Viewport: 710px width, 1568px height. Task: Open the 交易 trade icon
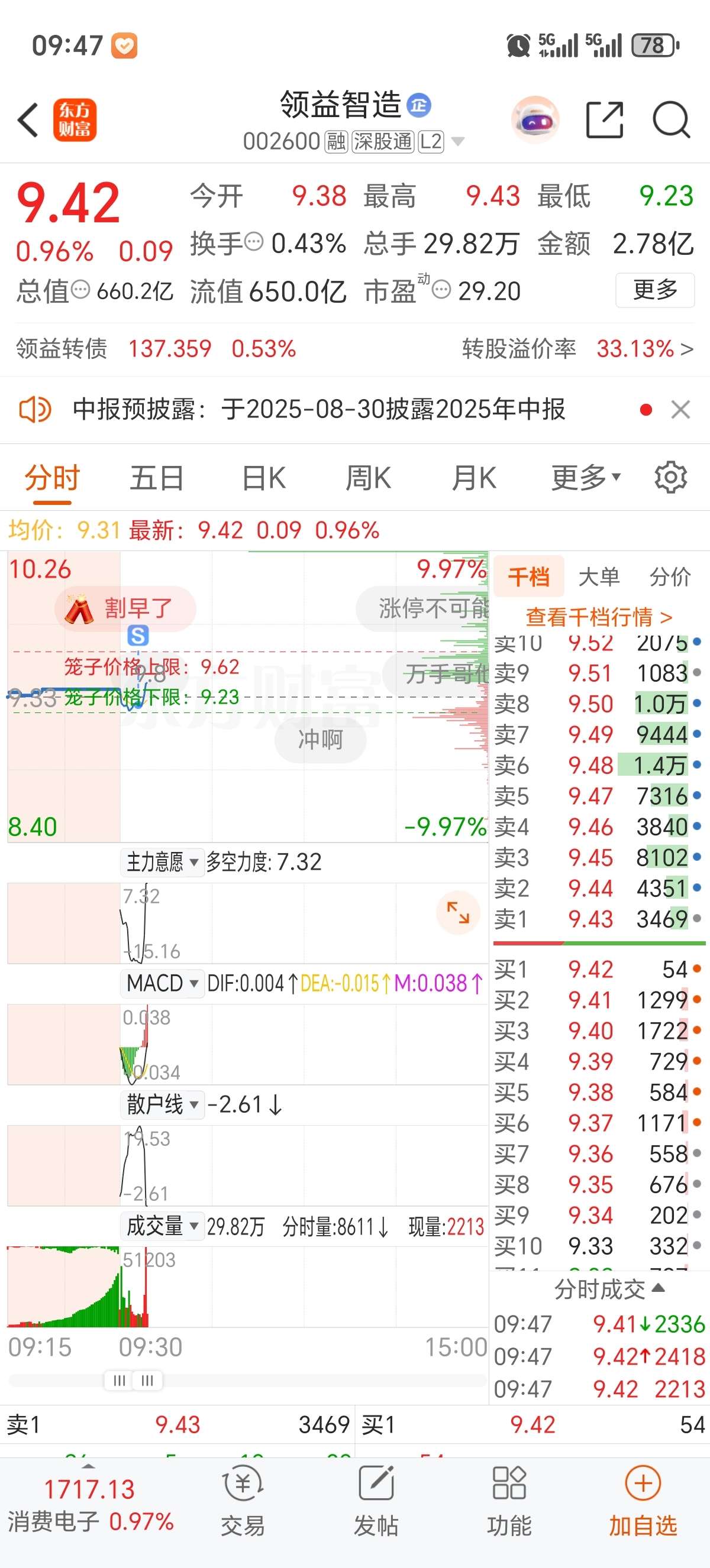pos(243,1501)
